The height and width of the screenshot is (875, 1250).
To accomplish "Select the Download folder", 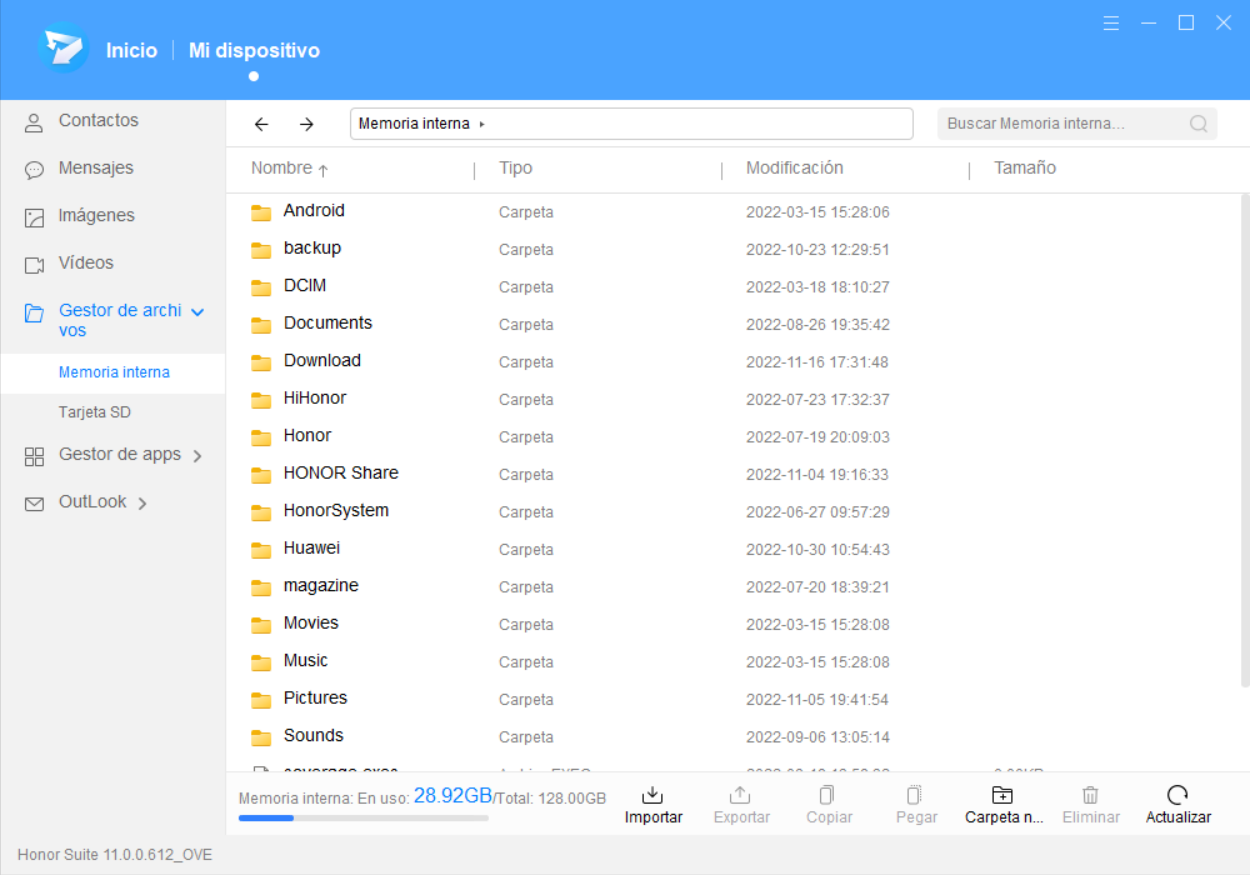I will tap(322, 361).
